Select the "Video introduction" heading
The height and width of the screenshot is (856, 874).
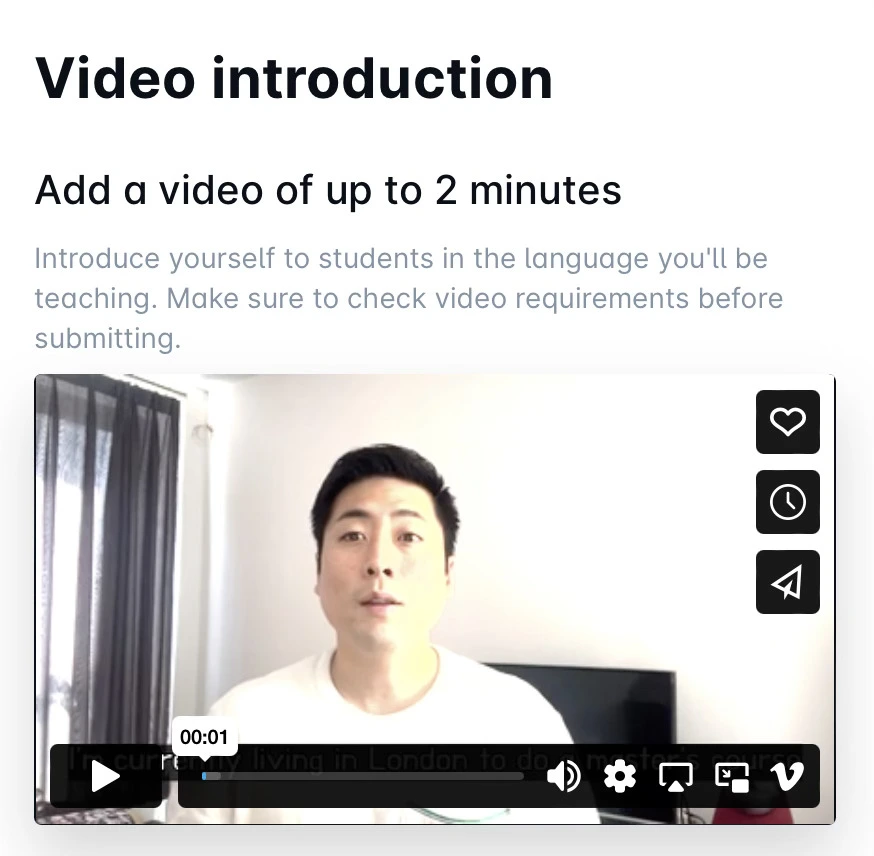[294, 79]
